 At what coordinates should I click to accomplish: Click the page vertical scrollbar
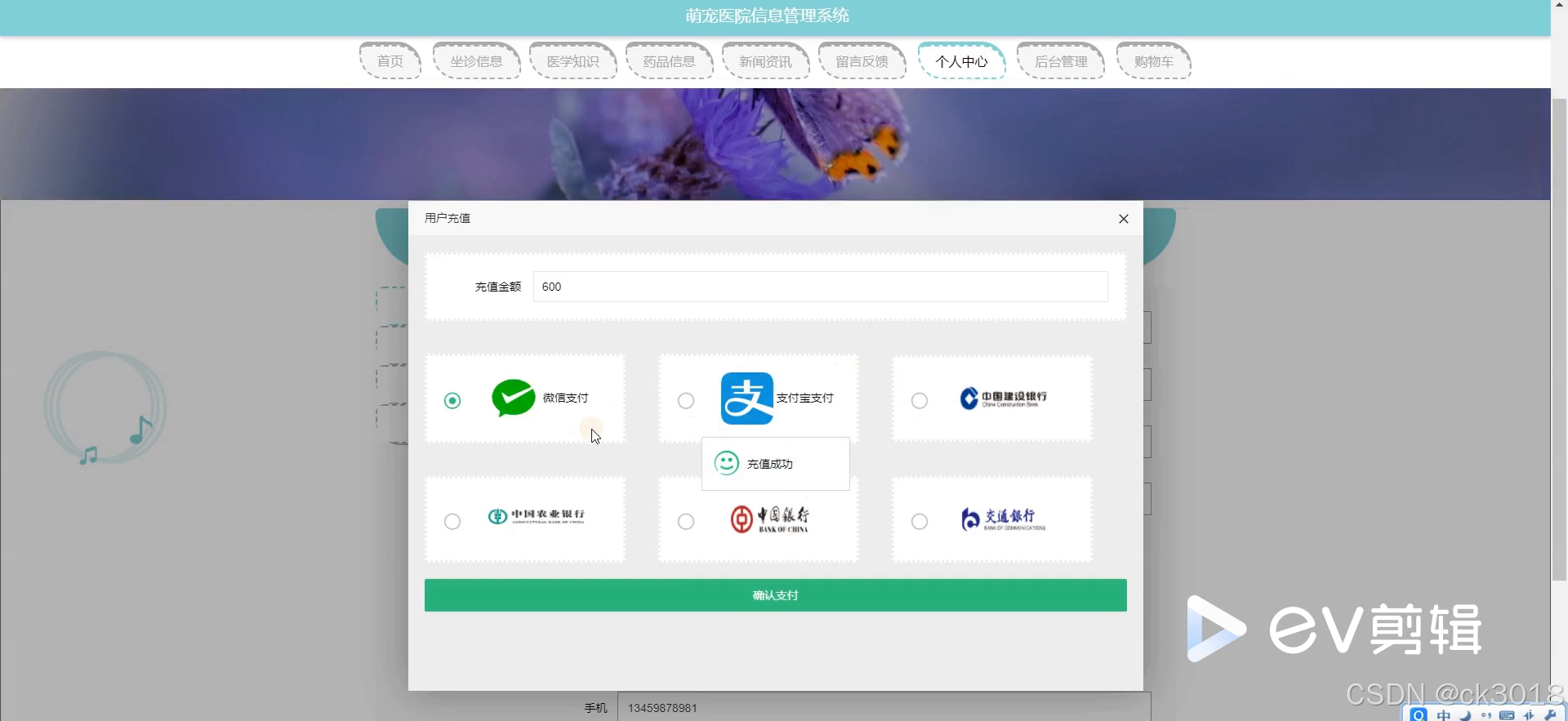pyautogui.click(x=1559, y=339)
